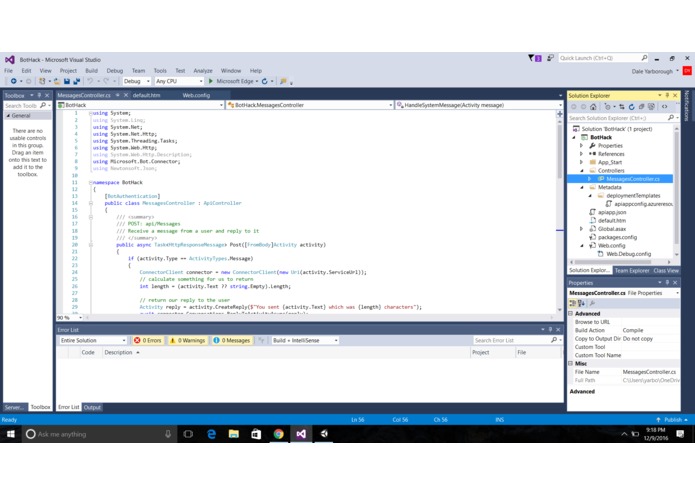
Task: Click the Windows Start button
Action: [10, 434]
